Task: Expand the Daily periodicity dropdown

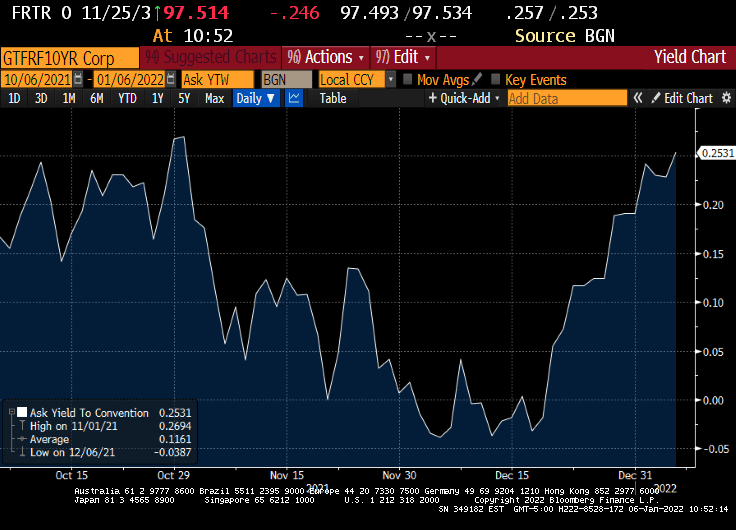Action: pos(256,98)
